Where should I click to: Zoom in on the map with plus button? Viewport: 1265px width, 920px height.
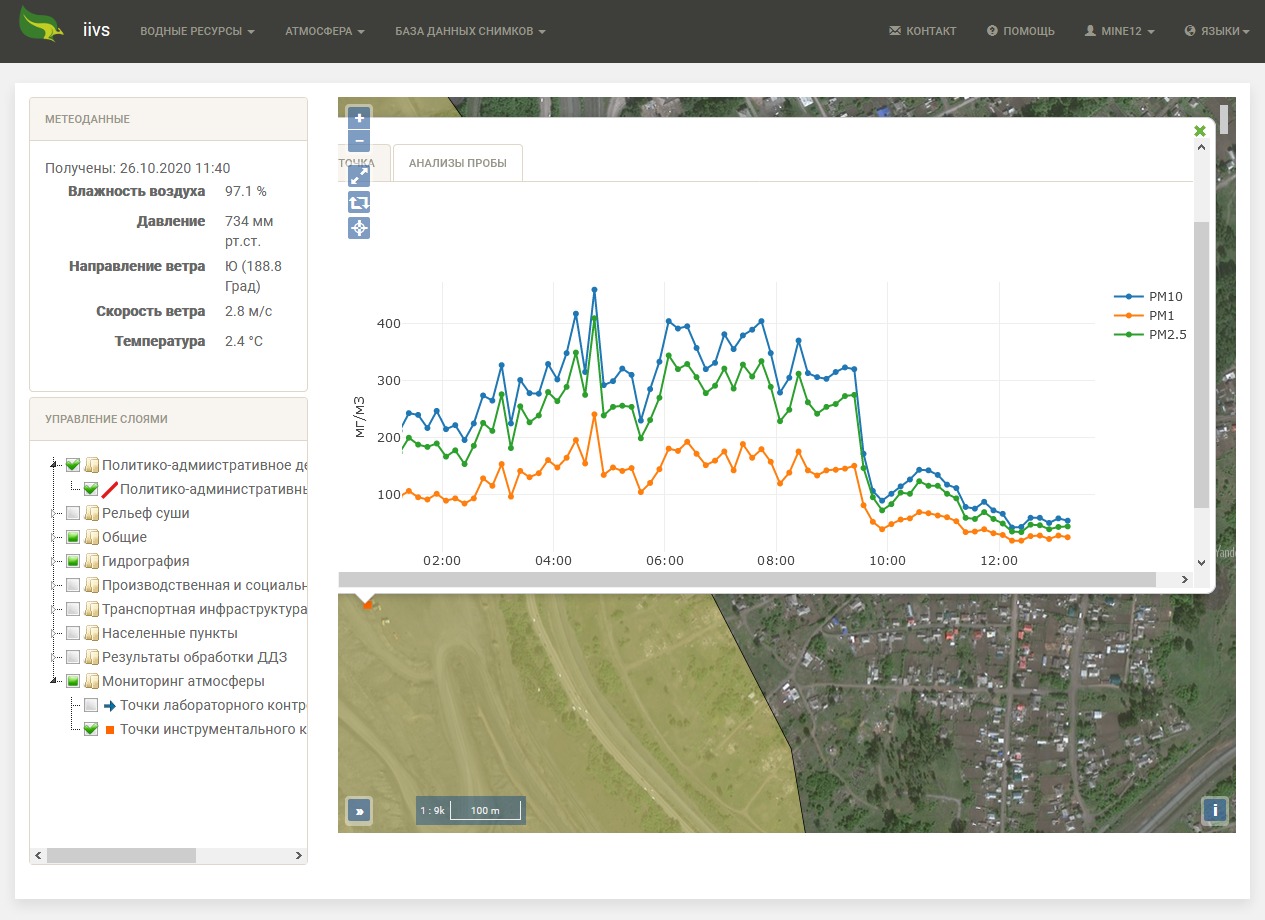click(x=359, y=118)
